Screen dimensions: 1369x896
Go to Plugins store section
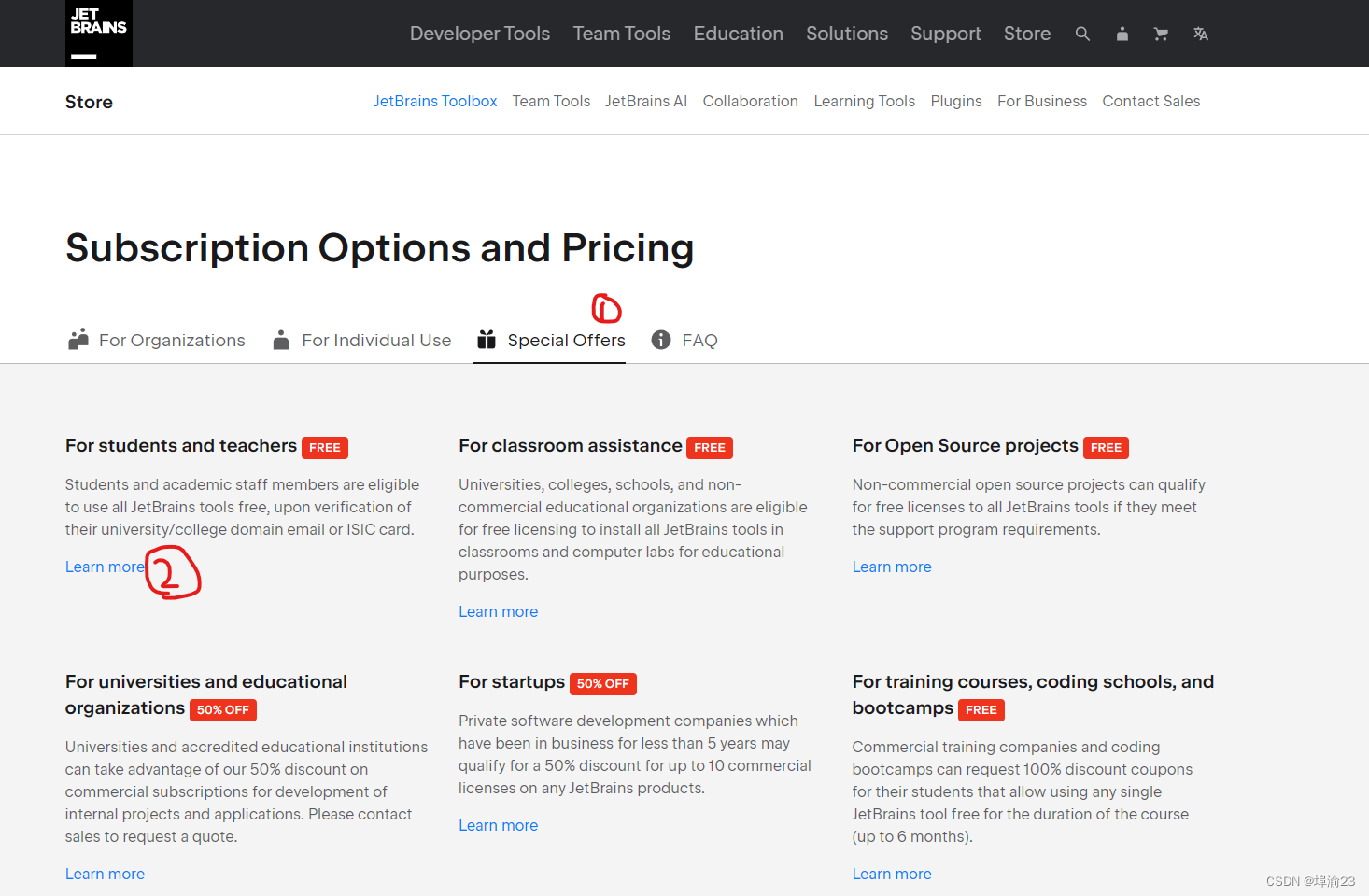tap(956, 101)
